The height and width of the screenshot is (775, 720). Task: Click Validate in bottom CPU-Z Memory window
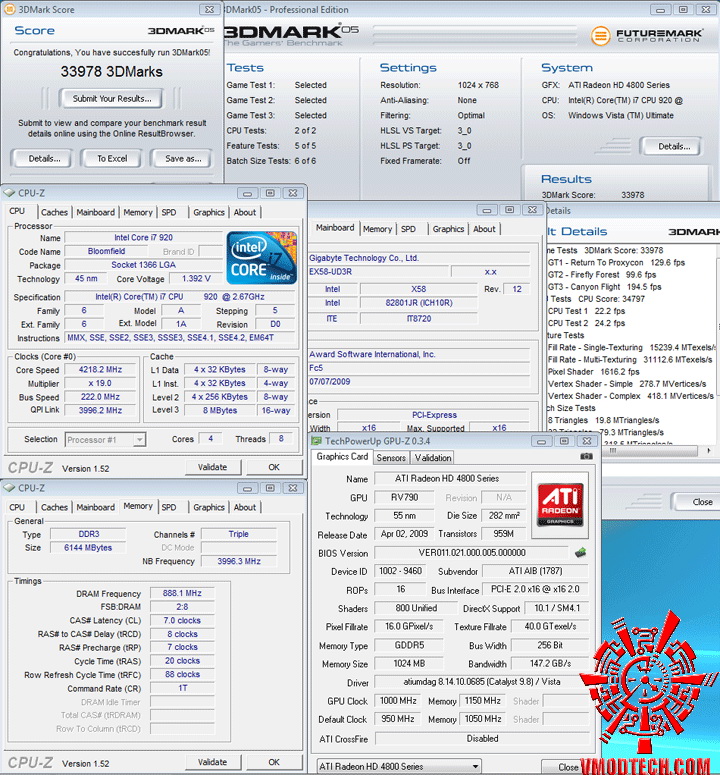tap(212, 762)
